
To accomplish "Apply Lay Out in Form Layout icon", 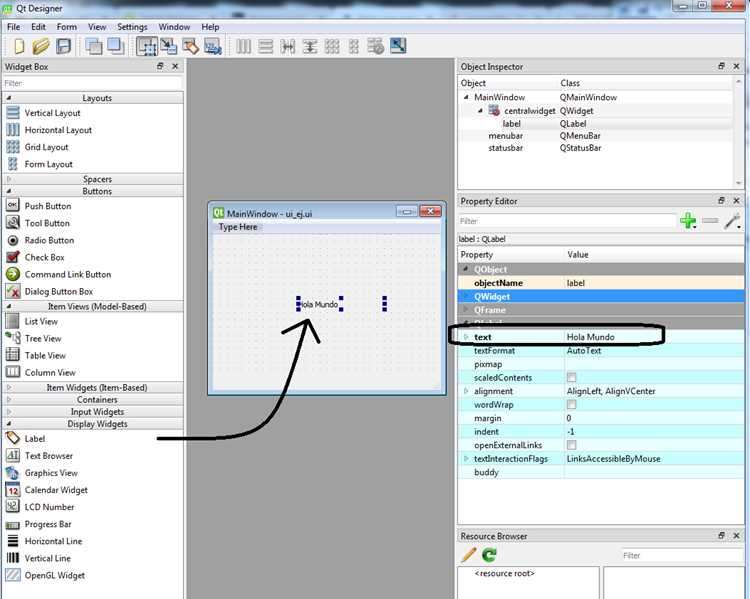I will (354, 46).
